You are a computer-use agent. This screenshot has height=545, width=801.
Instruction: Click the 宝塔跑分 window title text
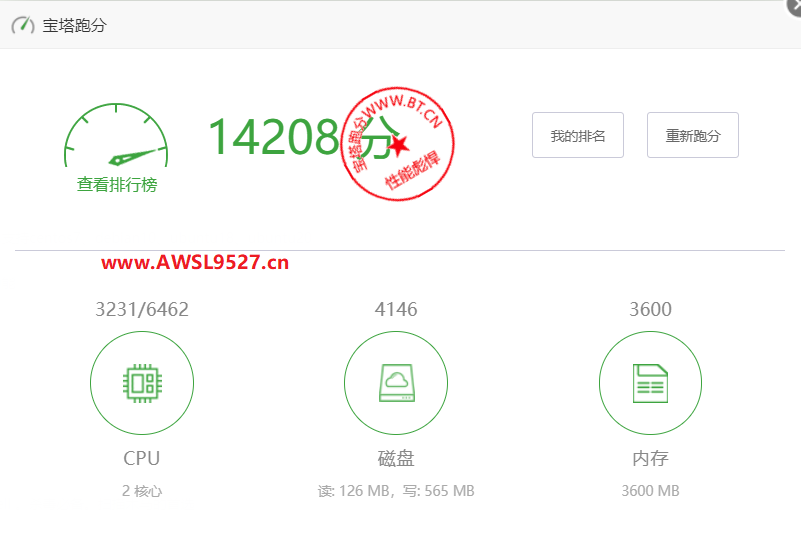click(75, 26)
